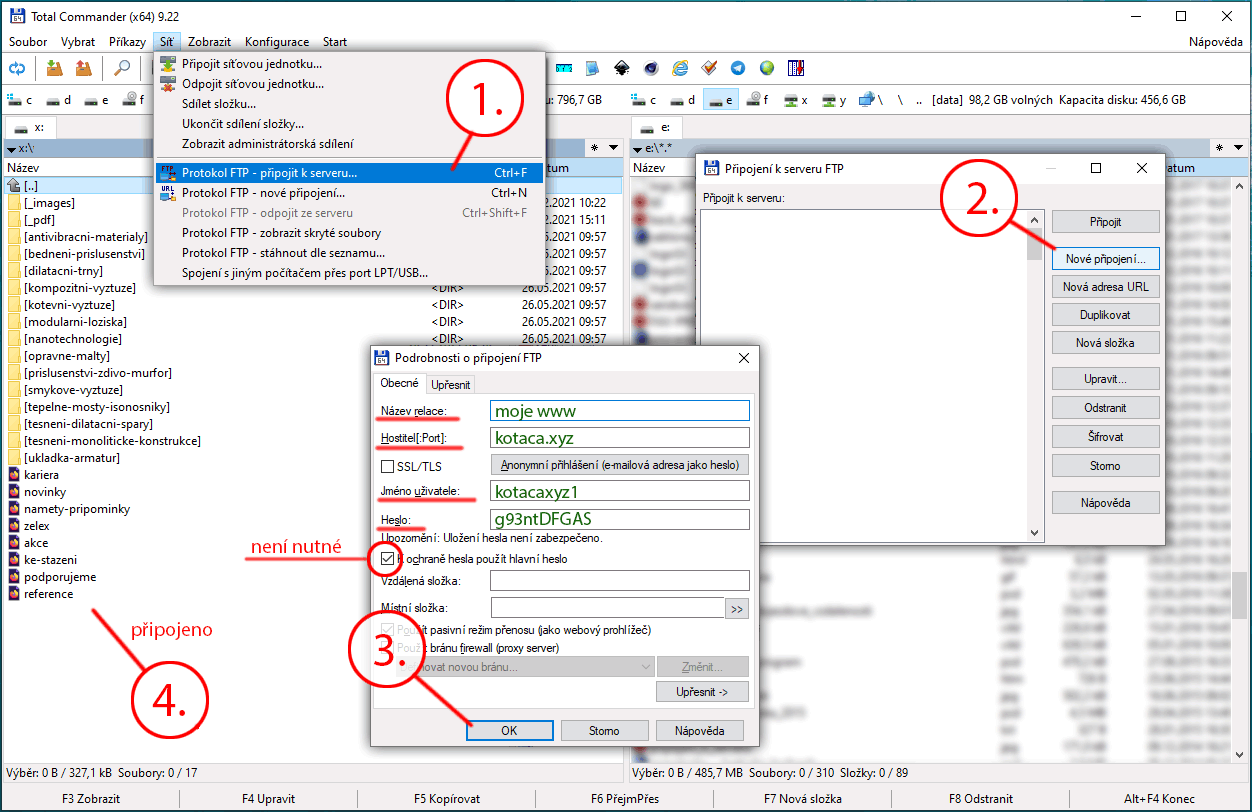Click the Hostitel[:Port] input field
1252x812 pixels.
click(x=619, y=438)
